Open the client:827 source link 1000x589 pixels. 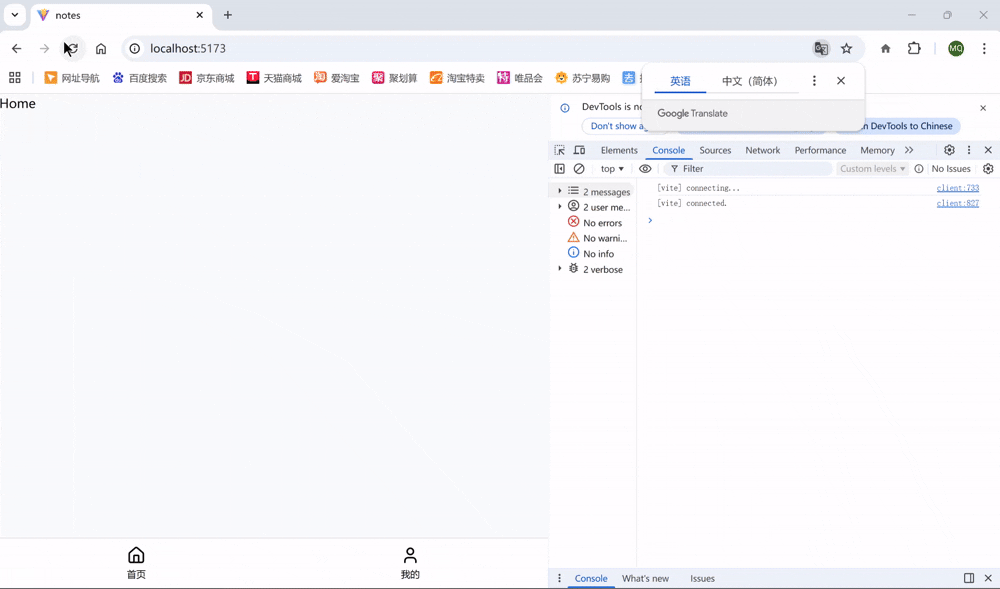(957, 203)
